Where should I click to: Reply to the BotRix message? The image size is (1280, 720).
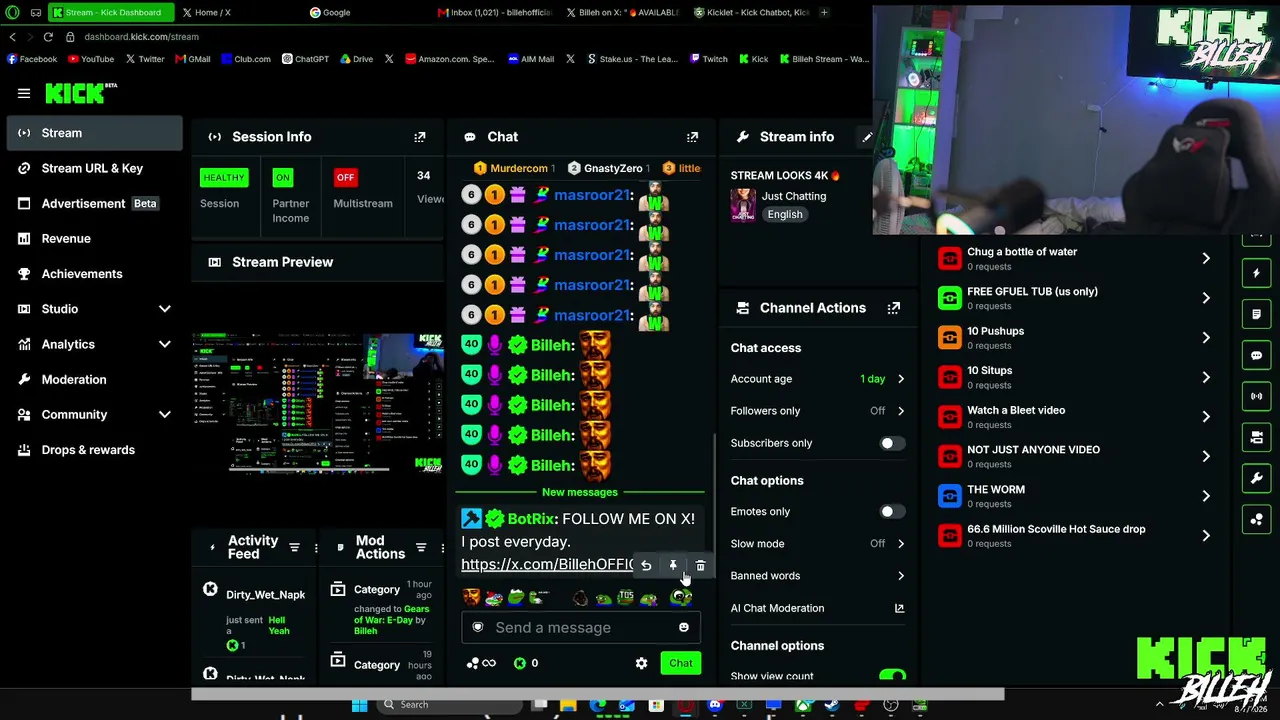click(x=646, y=566)
